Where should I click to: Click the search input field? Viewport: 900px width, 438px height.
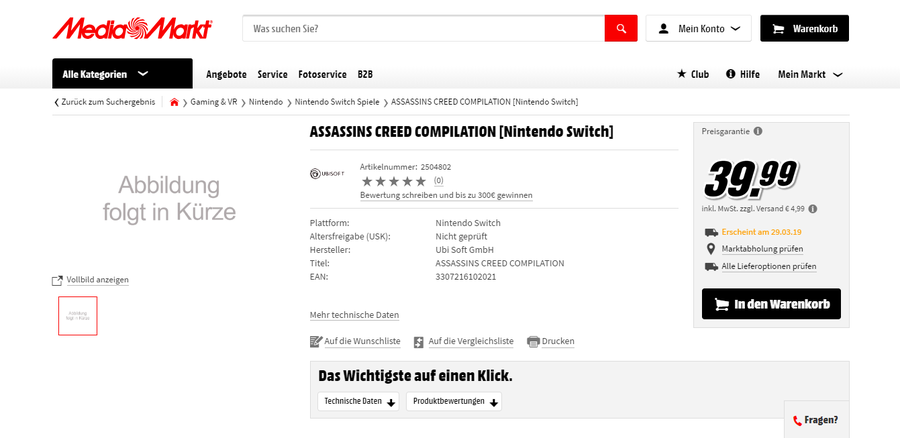pos(423,28)
